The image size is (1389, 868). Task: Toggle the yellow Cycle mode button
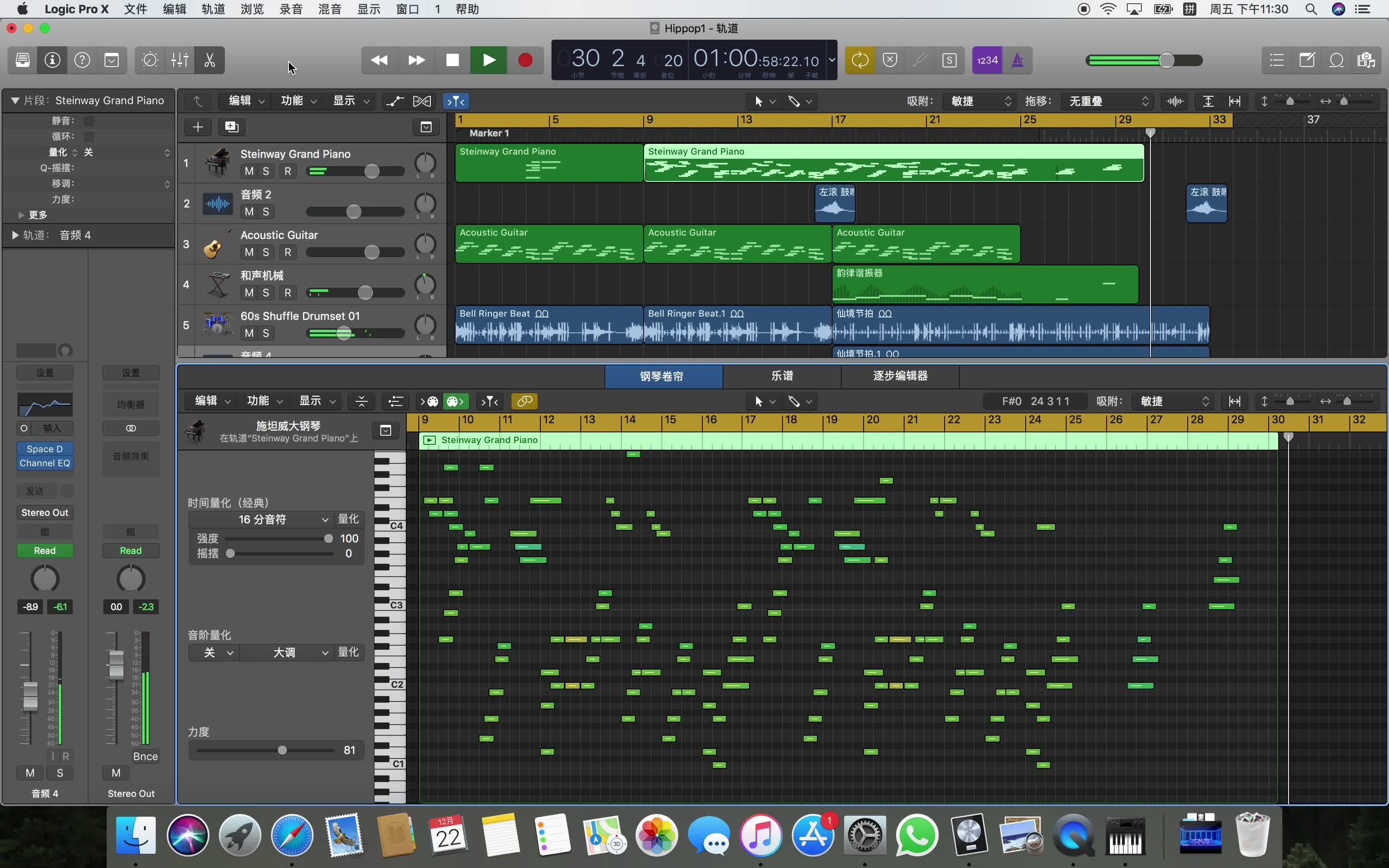tap(860, 60)
